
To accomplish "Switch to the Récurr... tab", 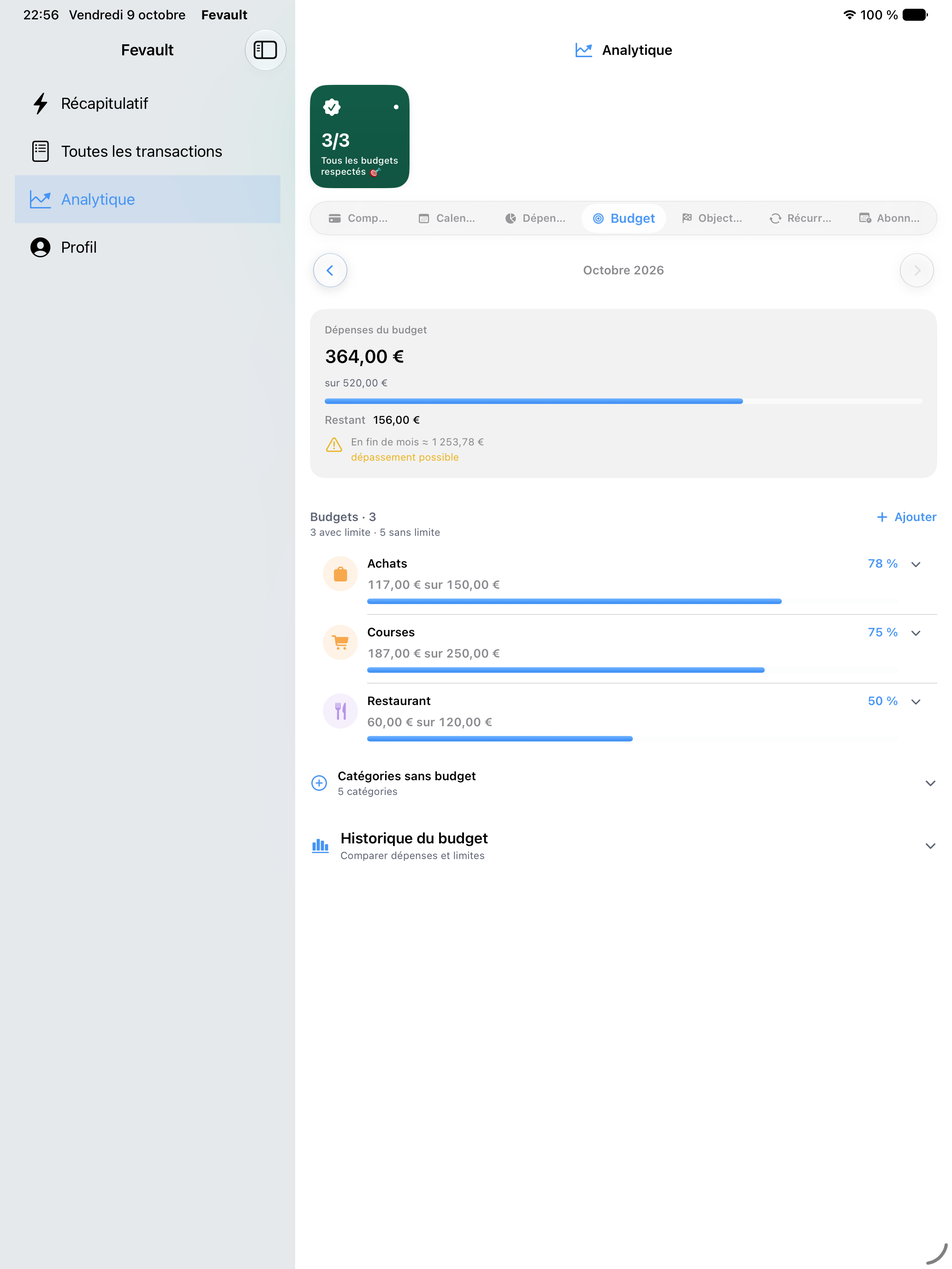I will click(x=800, y=218).
